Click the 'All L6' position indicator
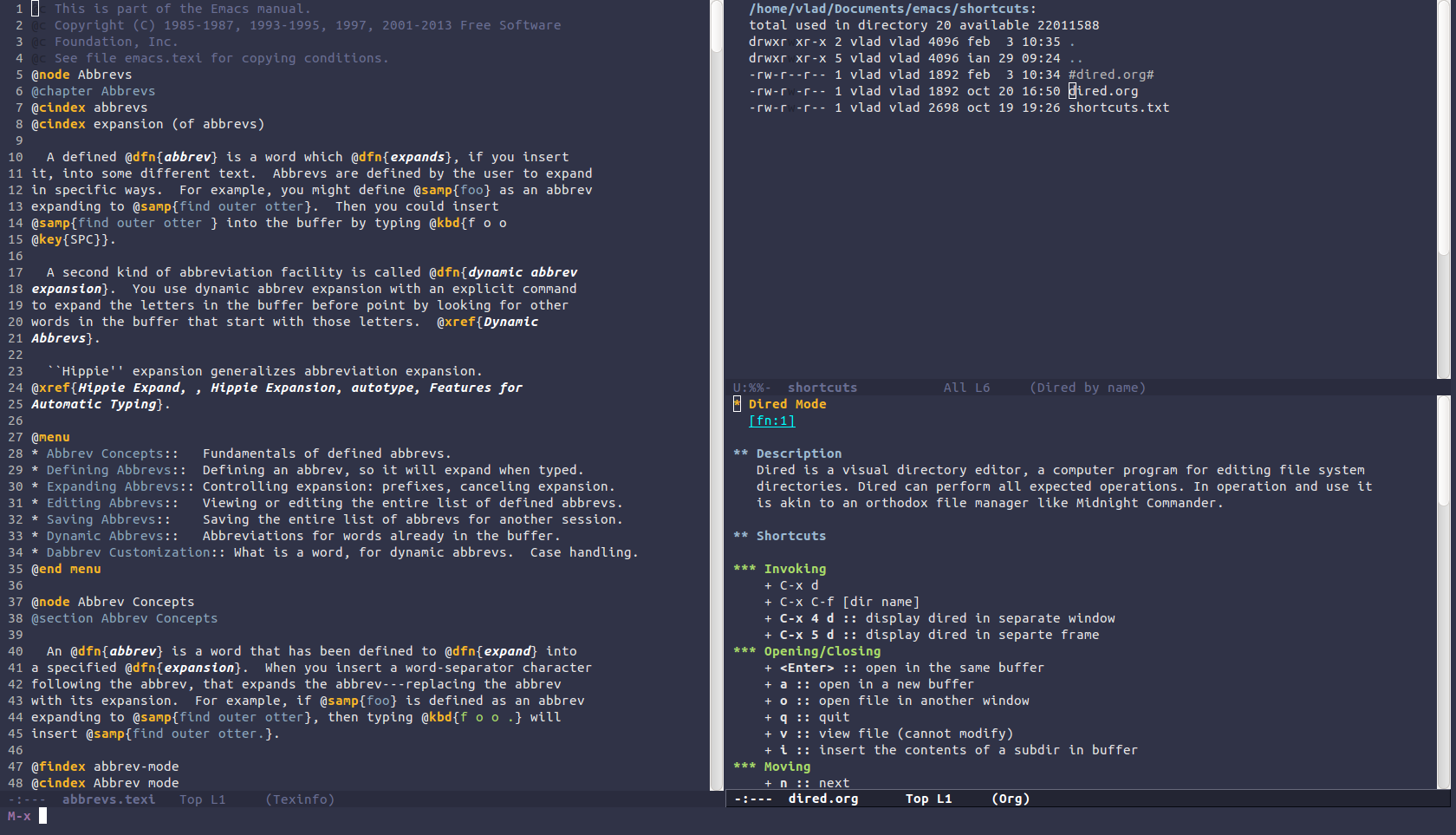The height and width of the screenshot is (835, 1456). coord(966,388)
